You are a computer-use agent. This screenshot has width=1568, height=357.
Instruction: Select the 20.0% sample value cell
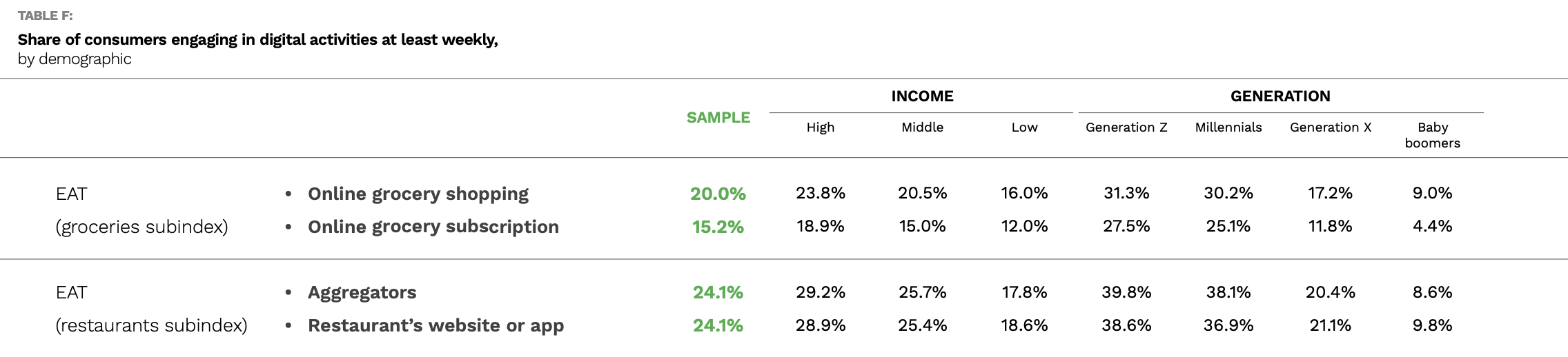coord(718,194)
